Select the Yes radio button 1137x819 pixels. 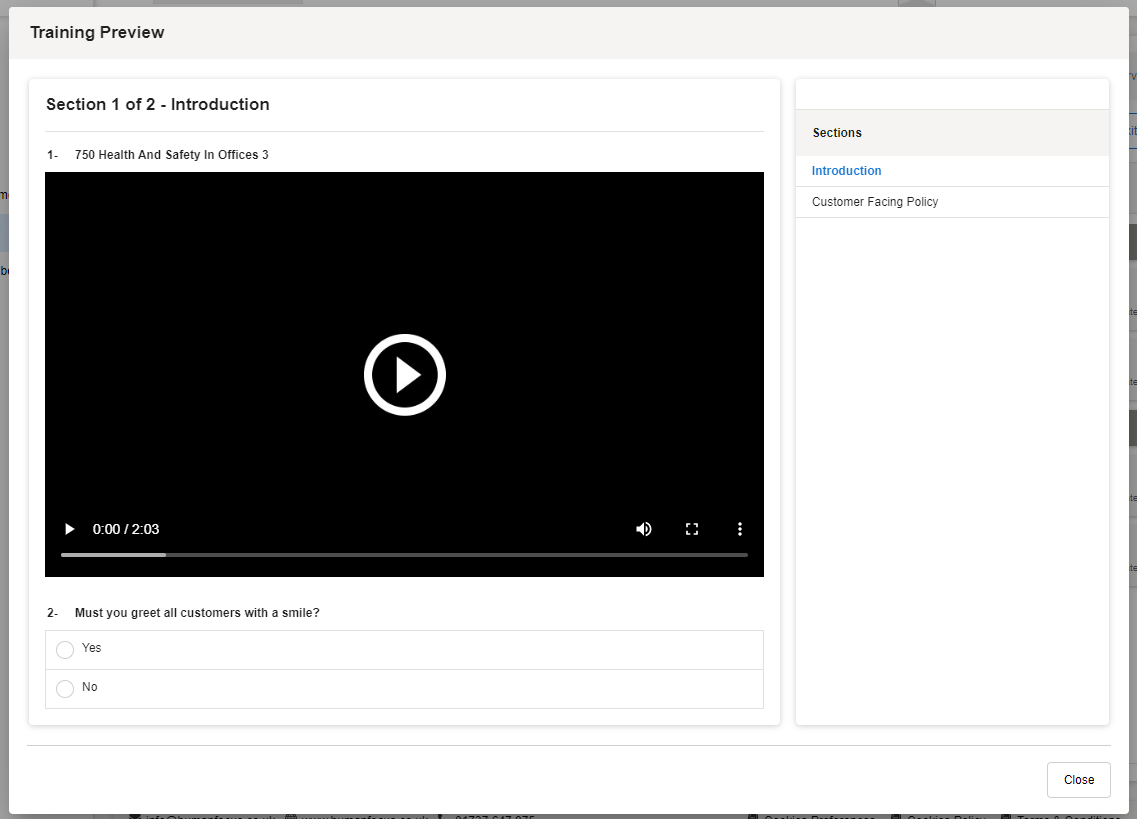point(65,650)
